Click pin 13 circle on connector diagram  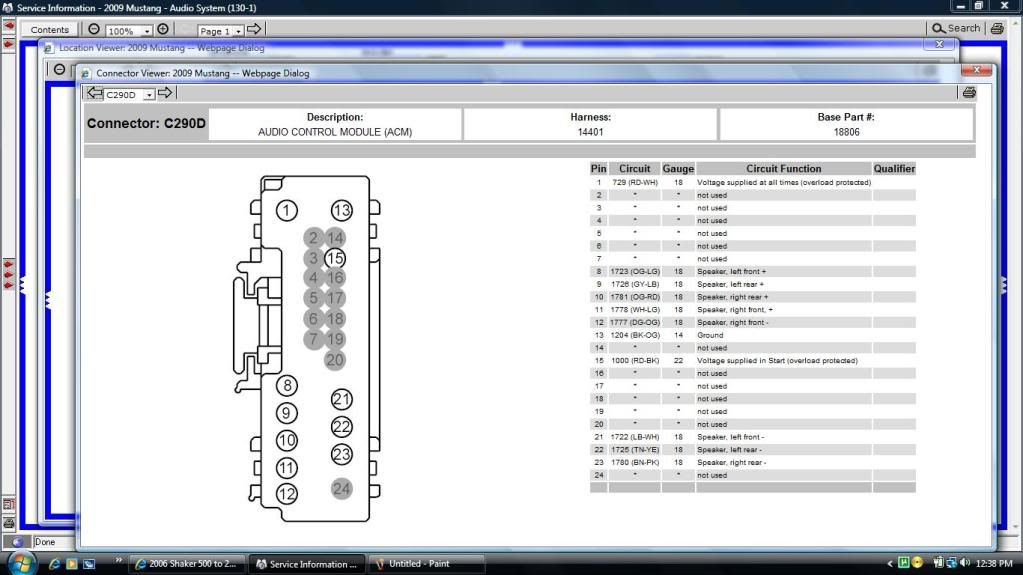[342, 210]
